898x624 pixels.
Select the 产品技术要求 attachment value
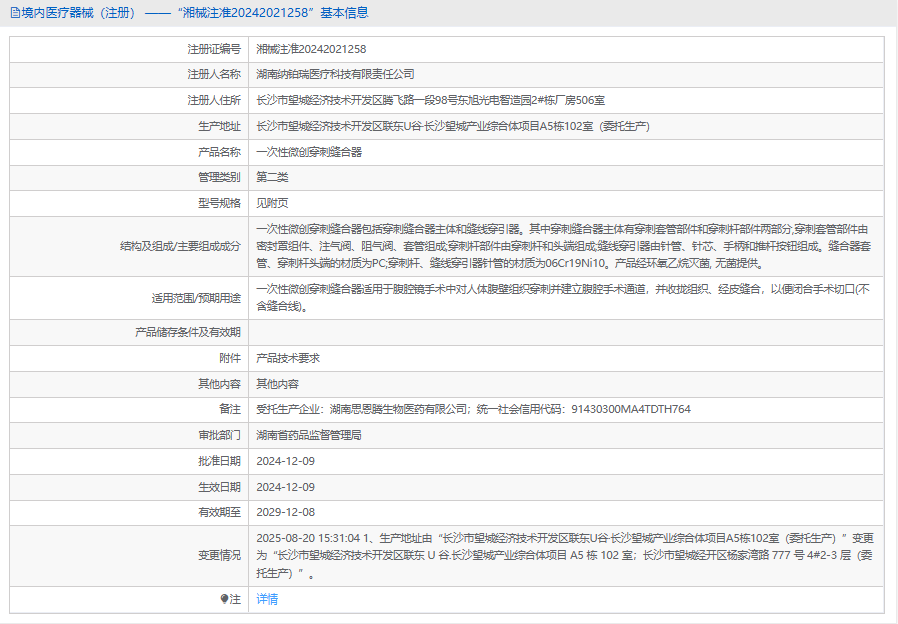(x=288, y=358)
